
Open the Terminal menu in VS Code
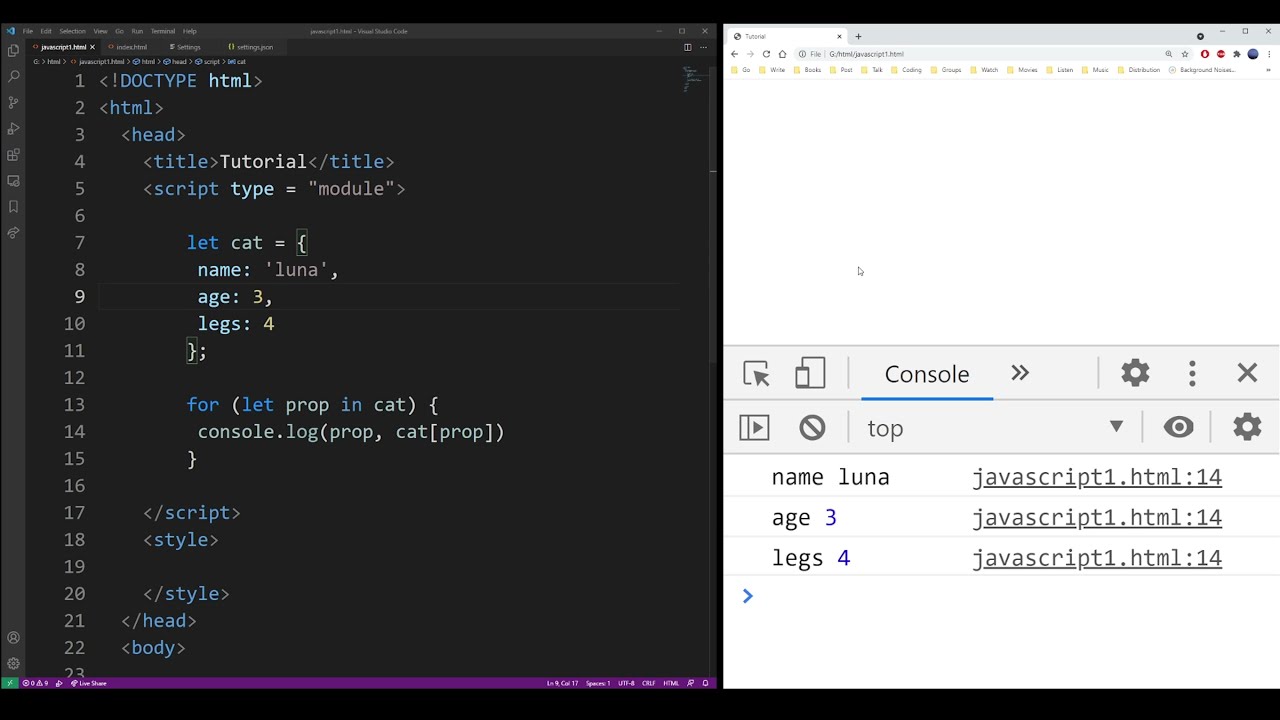click(x=163, y=31)
